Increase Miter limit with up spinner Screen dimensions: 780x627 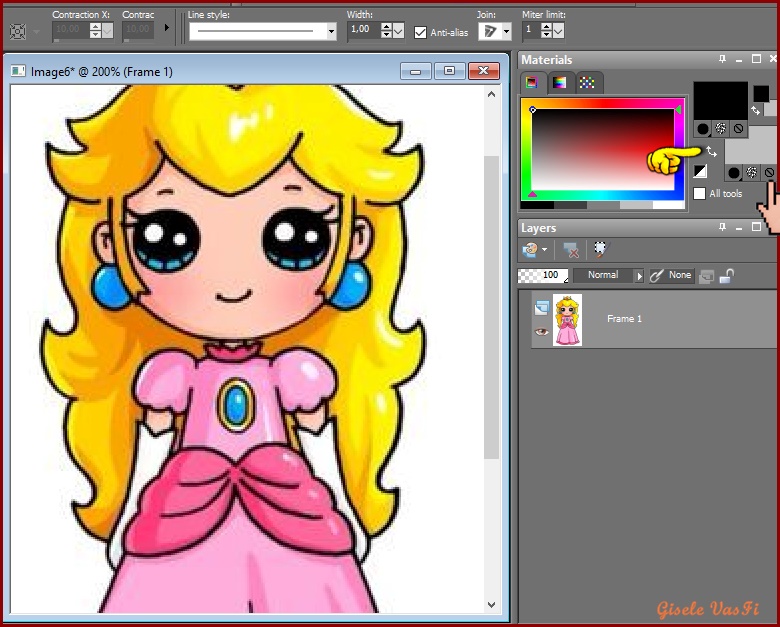coord(547,26)
